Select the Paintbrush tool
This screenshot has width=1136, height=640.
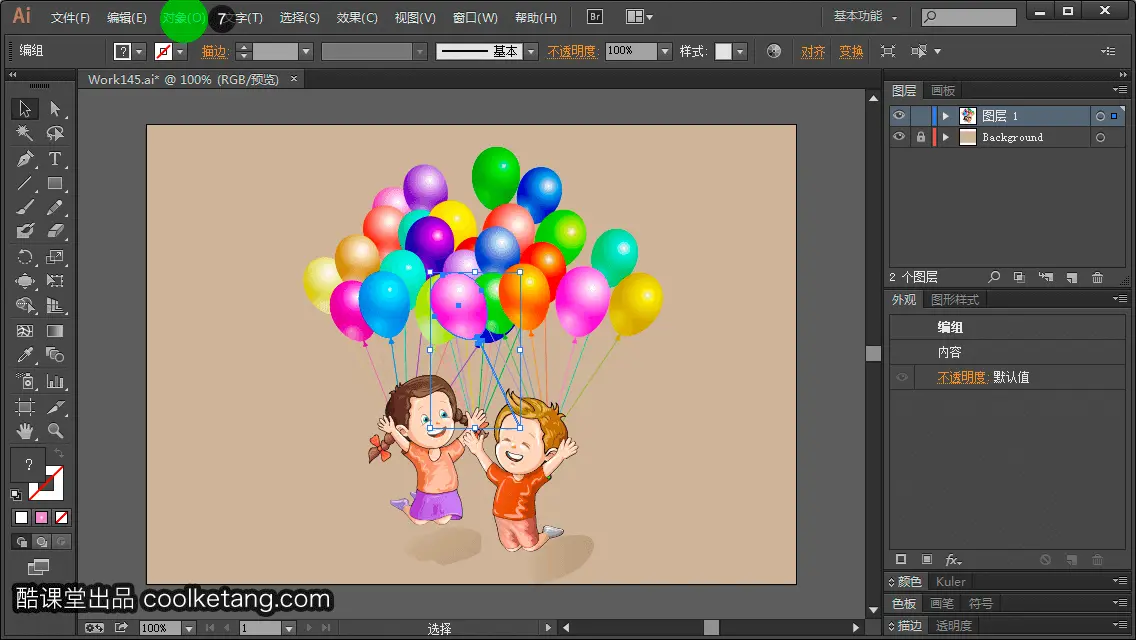click(x=25, y=207)
